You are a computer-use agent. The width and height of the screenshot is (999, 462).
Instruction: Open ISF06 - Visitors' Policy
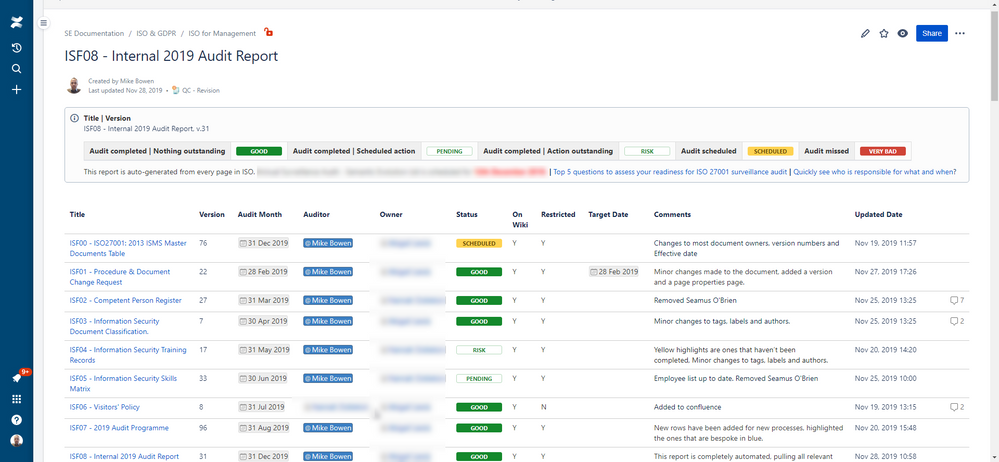104,407
